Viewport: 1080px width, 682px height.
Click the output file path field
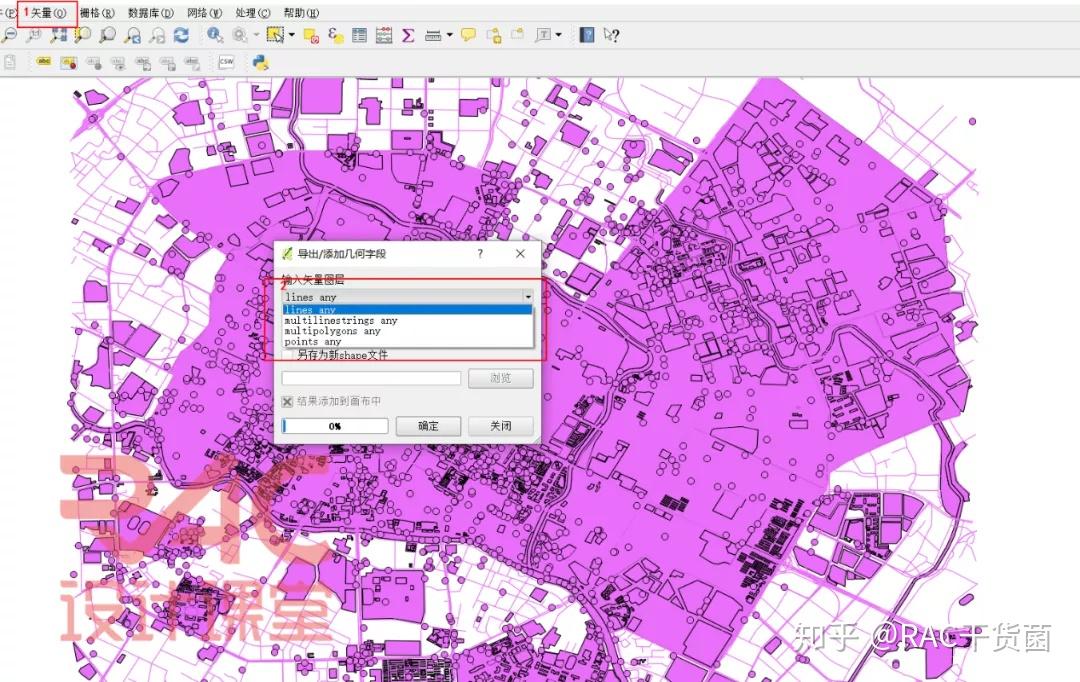tap(371, 378)
